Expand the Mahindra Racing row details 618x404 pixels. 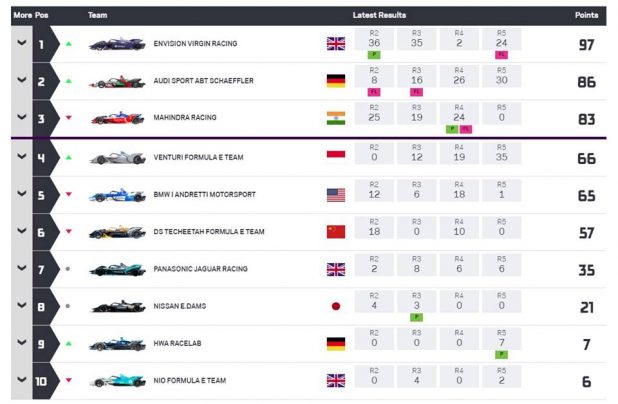pos(20,118)
